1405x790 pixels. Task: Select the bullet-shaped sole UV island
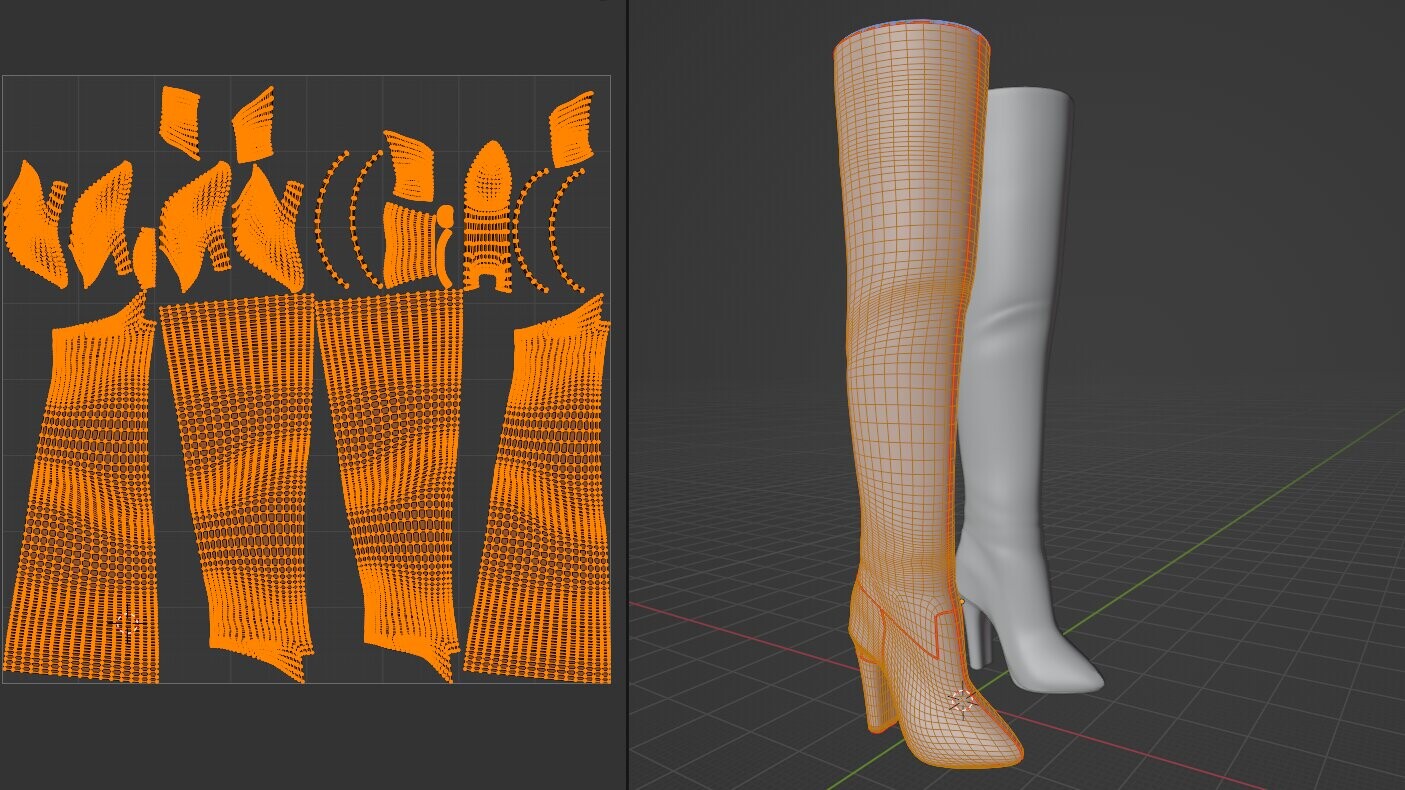coord(487,216)
